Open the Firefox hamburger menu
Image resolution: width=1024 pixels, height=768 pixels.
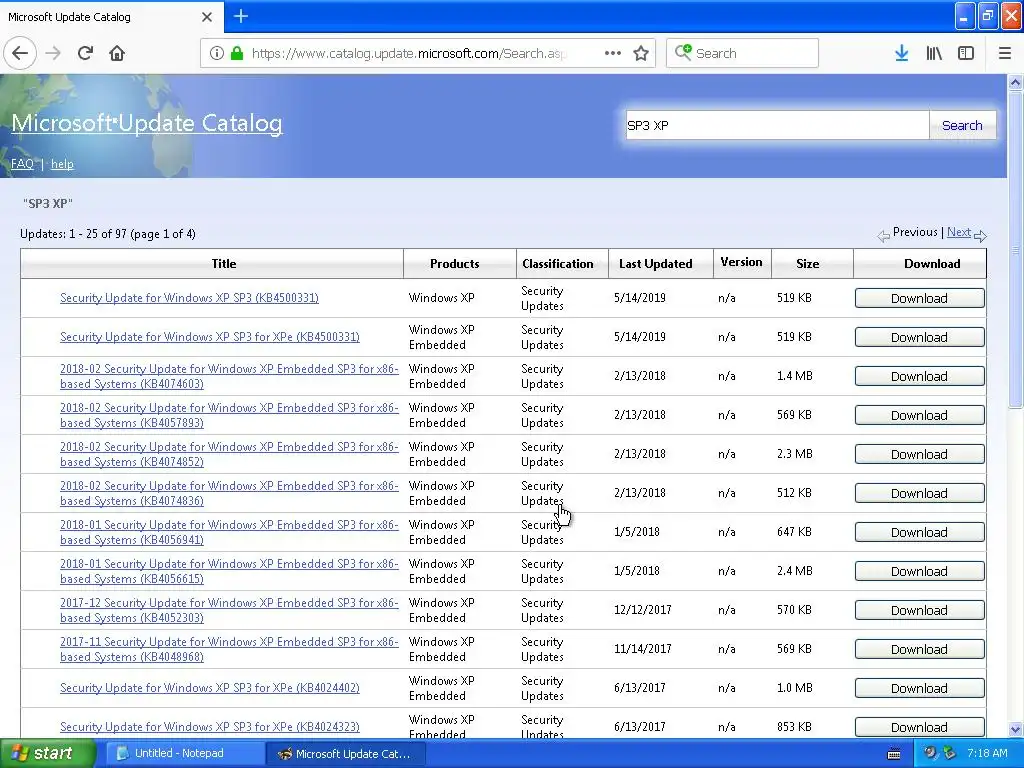pyautogui.click(x=1004, y=53)
